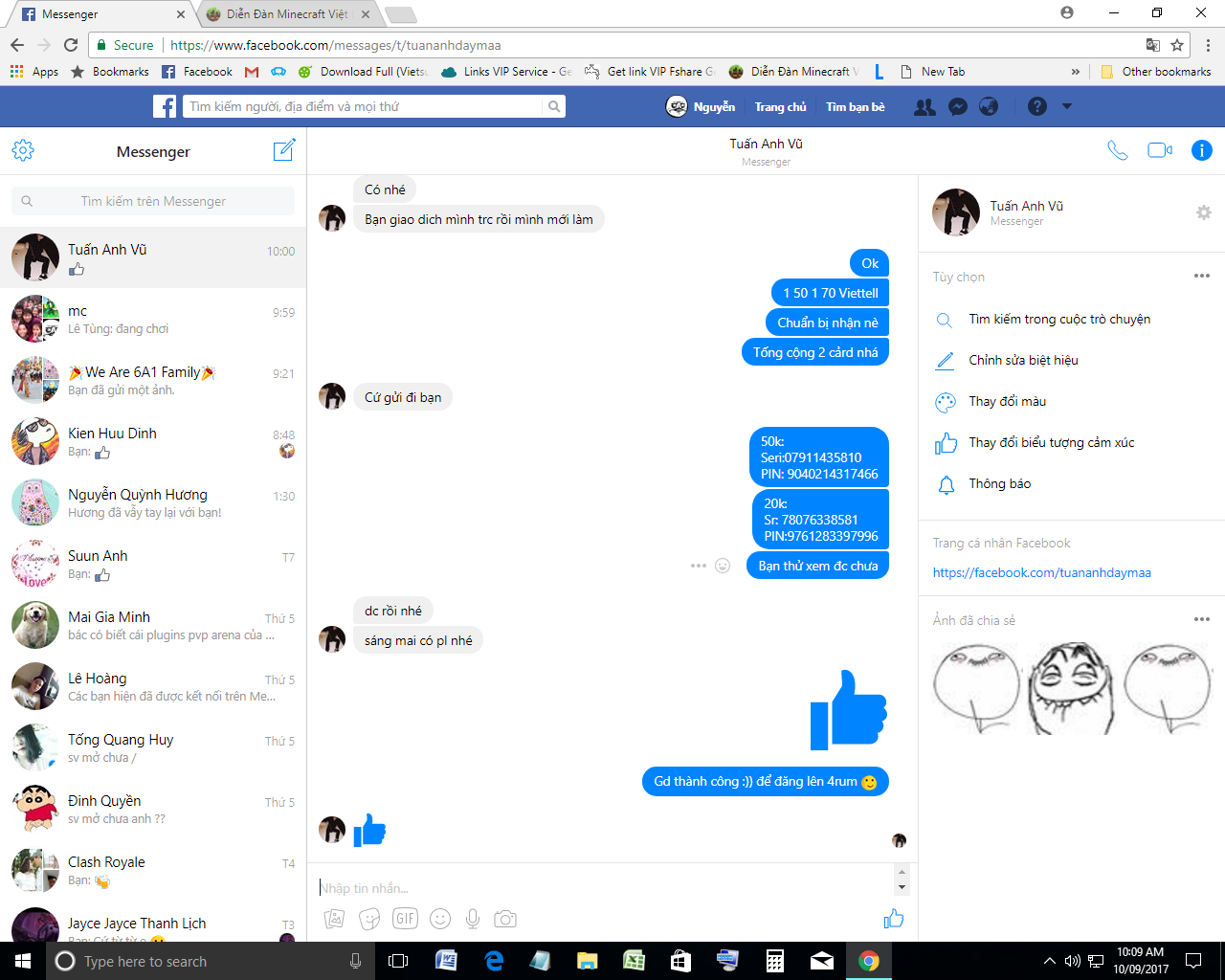
Task: Start a video call
Action: click(1158, 150)
